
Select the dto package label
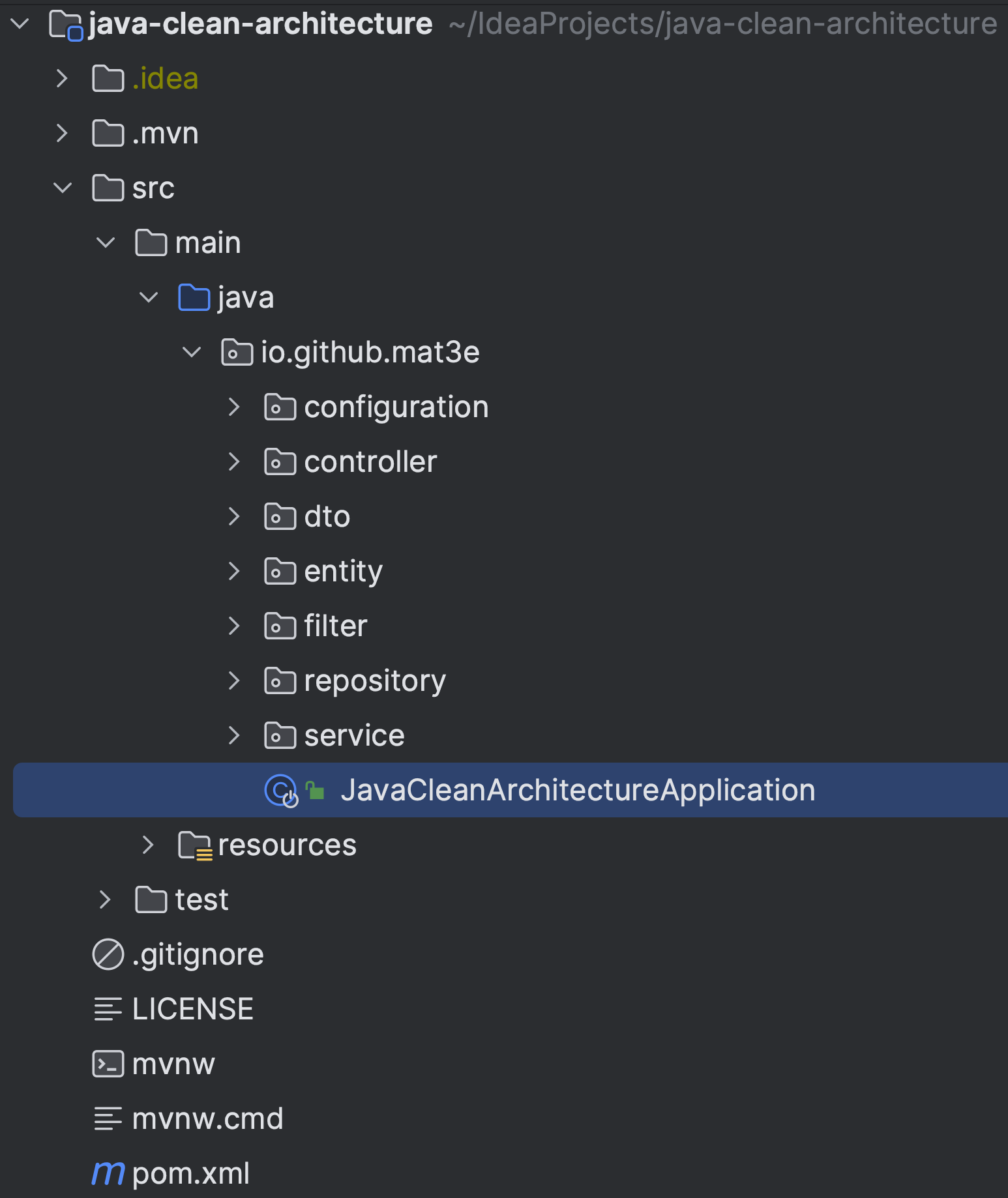[x=327, y=517]
